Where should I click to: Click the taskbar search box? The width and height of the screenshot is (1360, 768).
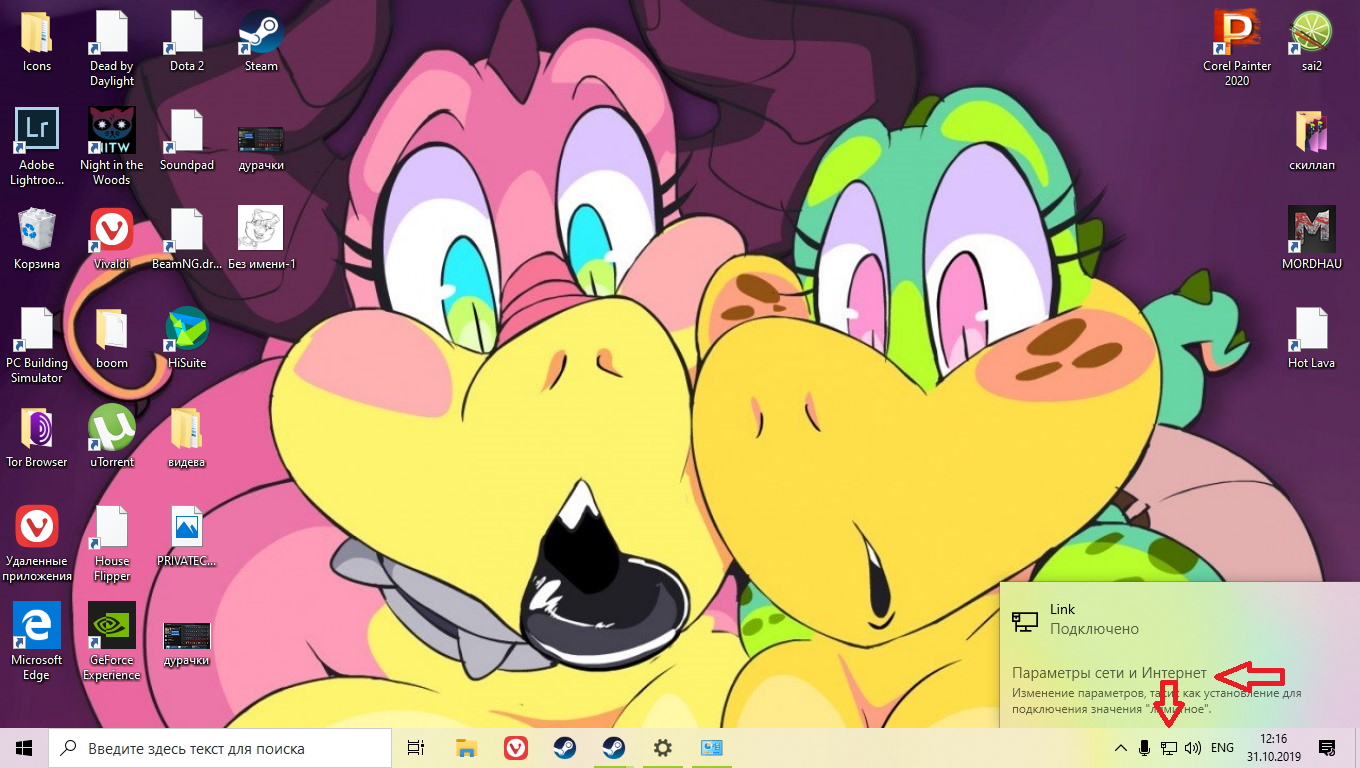coord(220,748)
